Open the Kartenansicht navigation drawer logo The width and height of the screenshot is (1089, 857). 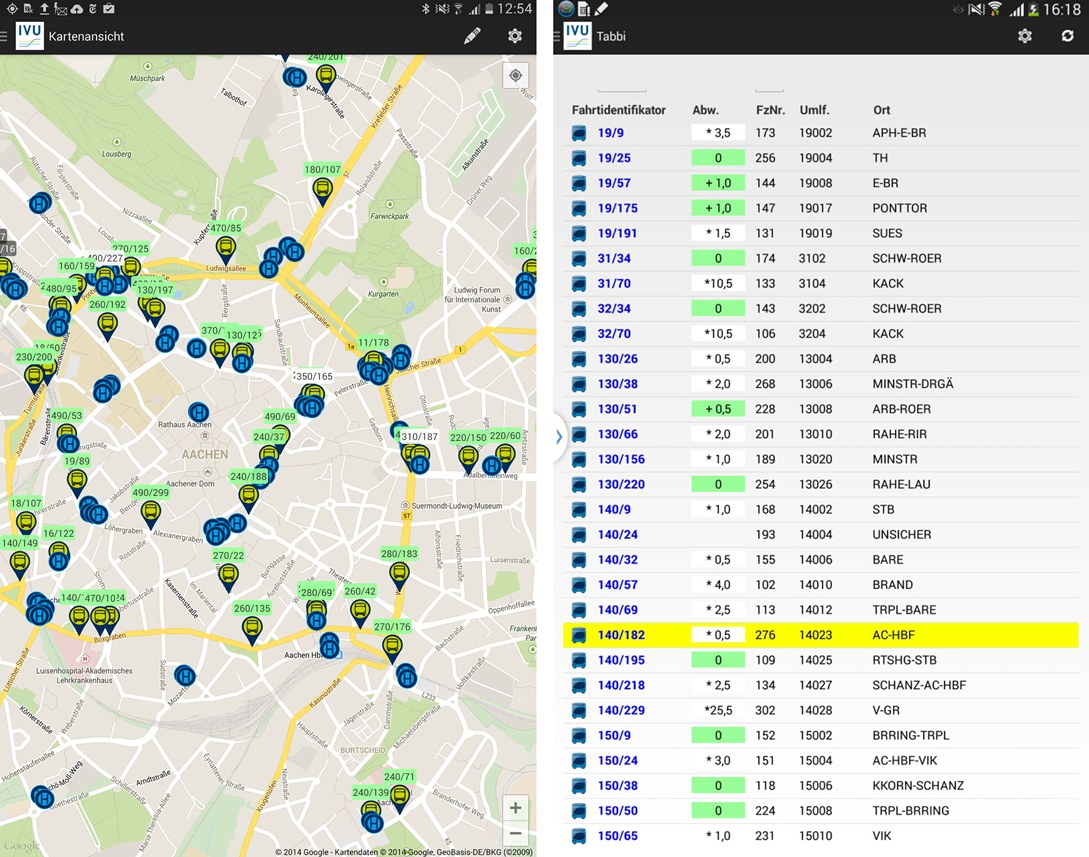tap(29, 36)
